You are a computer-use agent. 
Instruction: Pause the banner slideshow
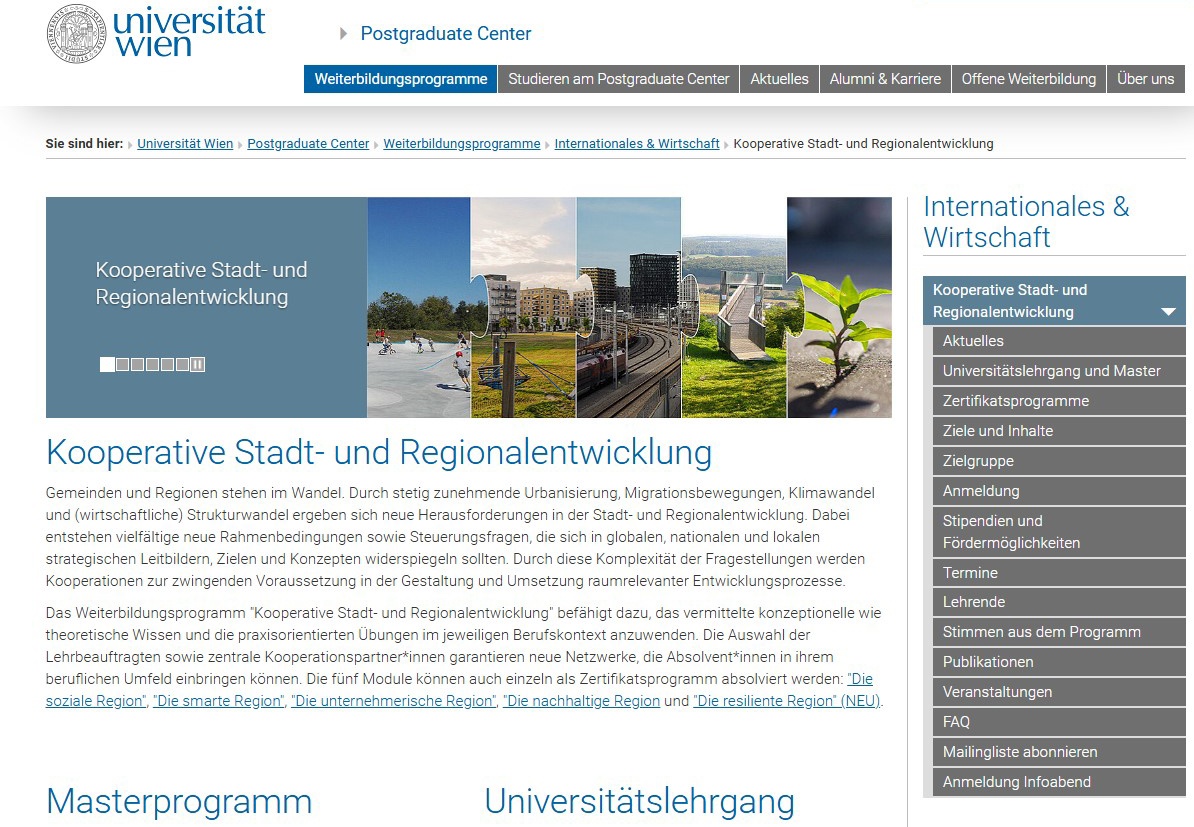(x=198, y=365)
